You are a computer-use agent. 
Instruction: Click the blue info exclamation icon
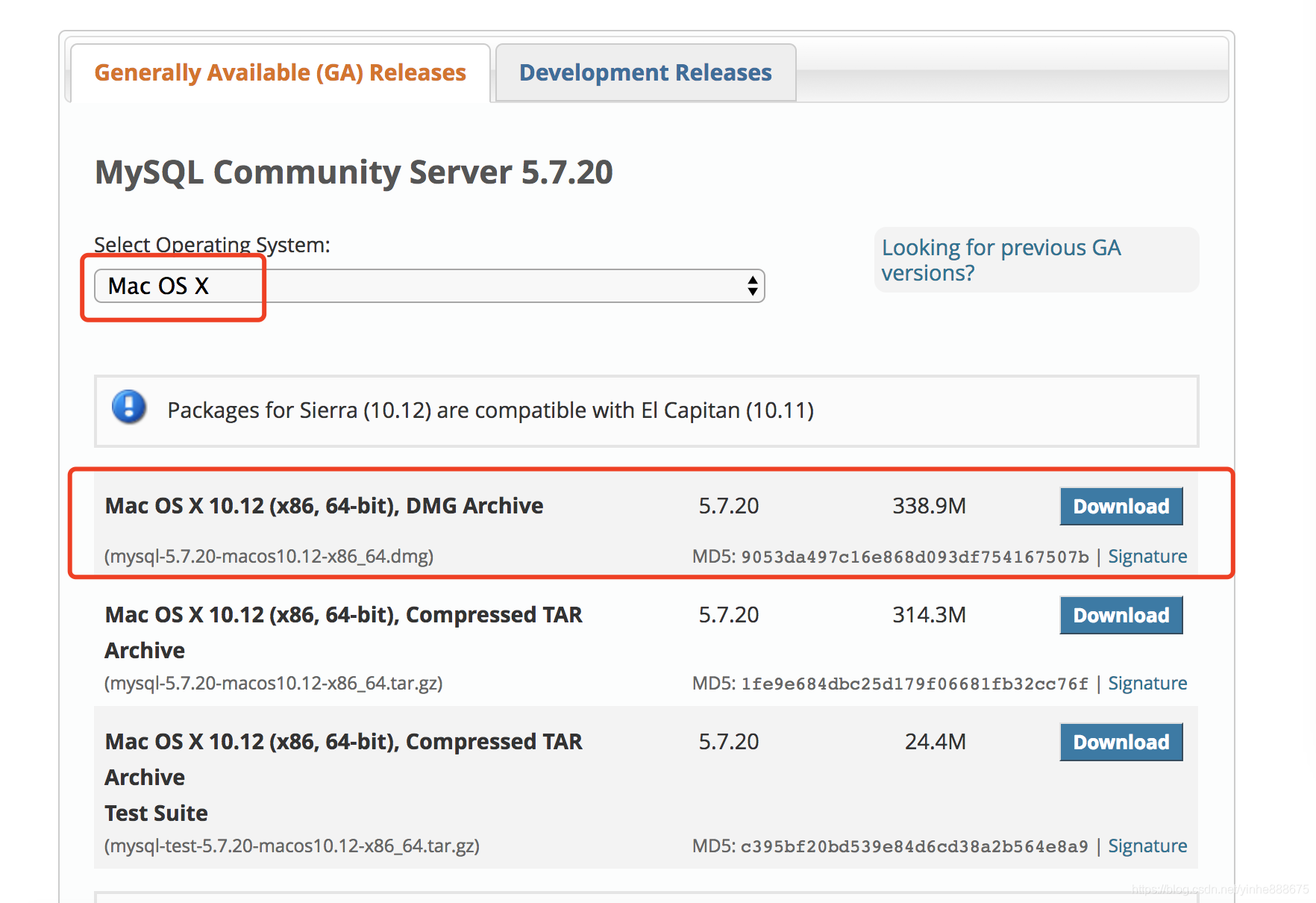(129, 407)
